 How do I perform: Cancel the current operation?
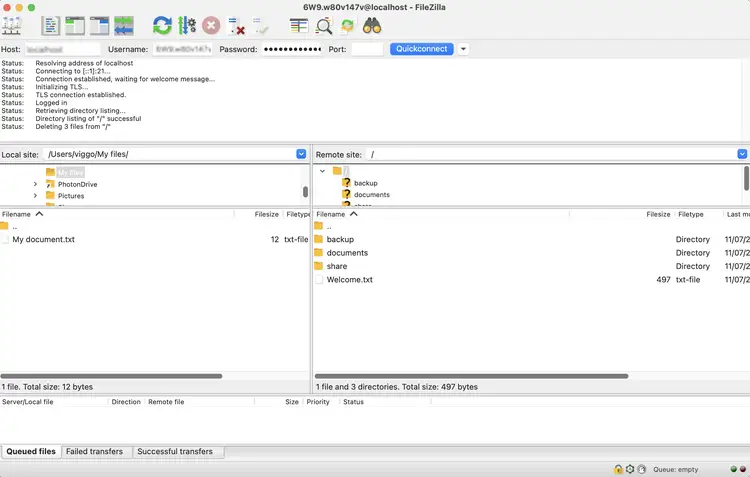point(211,26)
